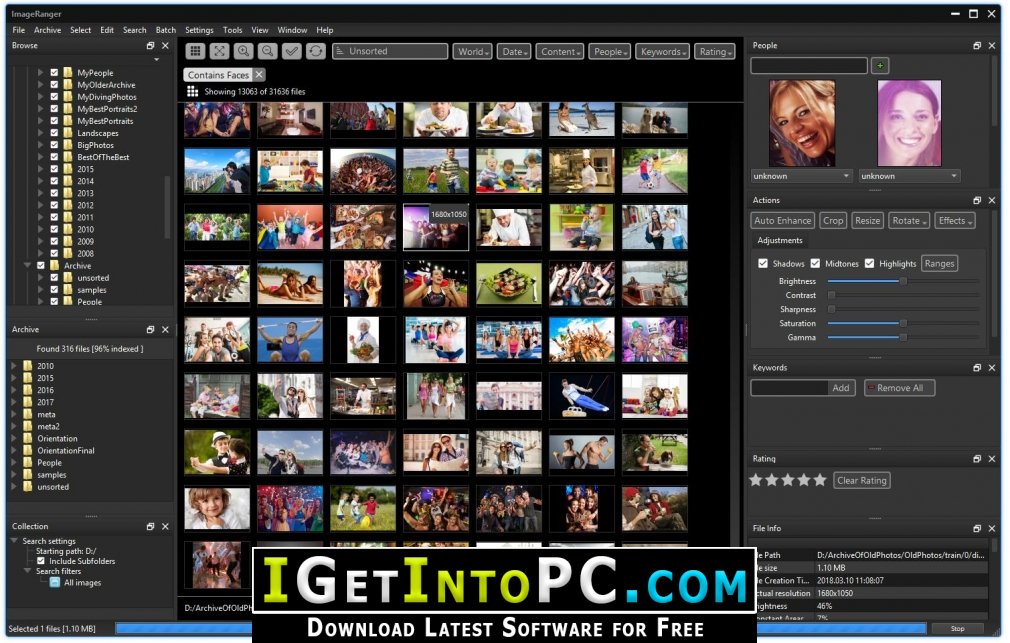Screen dimensions: 1010x643
Task: Uncheck the Landscapes folder checkbox
Action: coord(54,133)
